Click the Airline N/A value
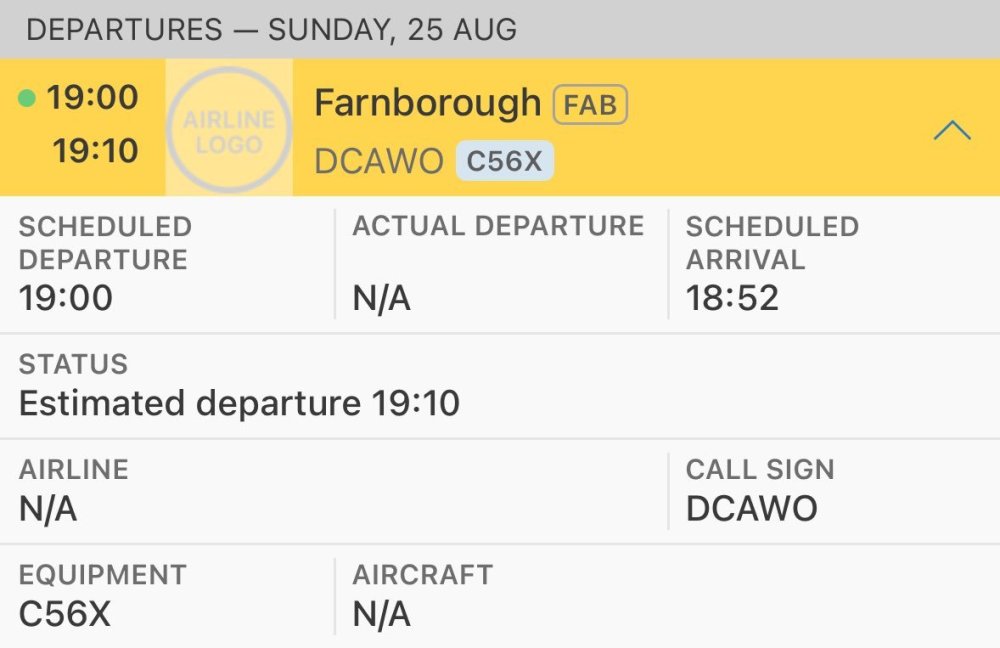Image resolution: width=1000 pixels, height=648 pixels. point(48,509)
